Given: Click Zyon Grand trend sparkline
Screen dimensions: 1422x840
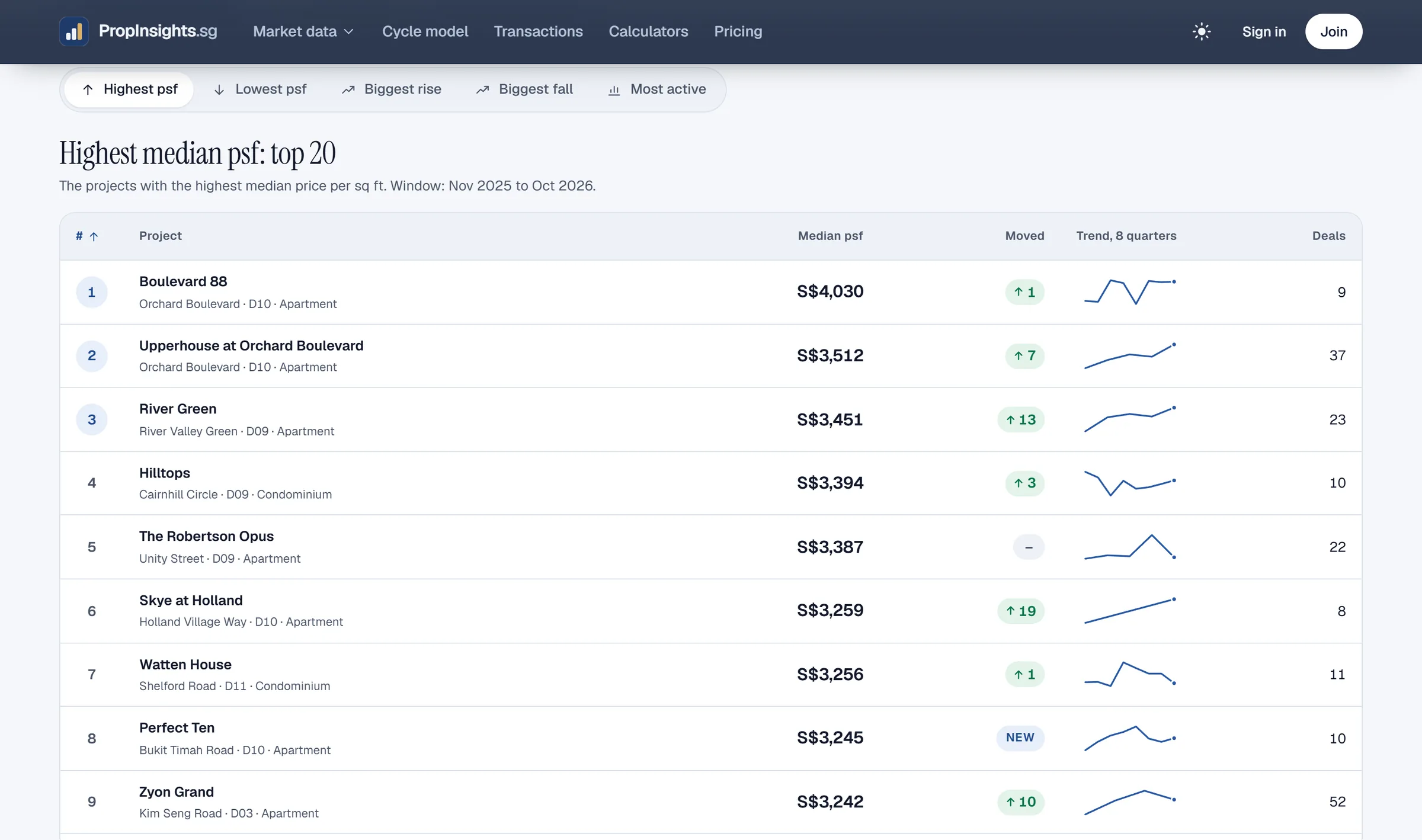Looking at the screenshot, I should click(x=1130, y=802).
